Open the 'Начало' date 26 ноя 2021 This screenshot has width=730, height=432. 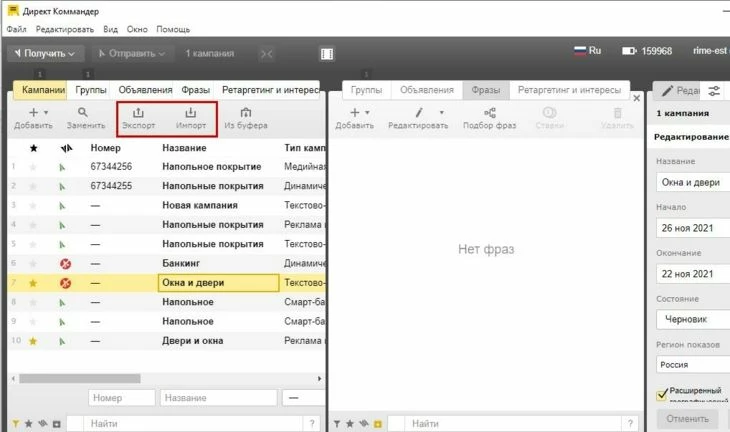(x=693, y=228)
